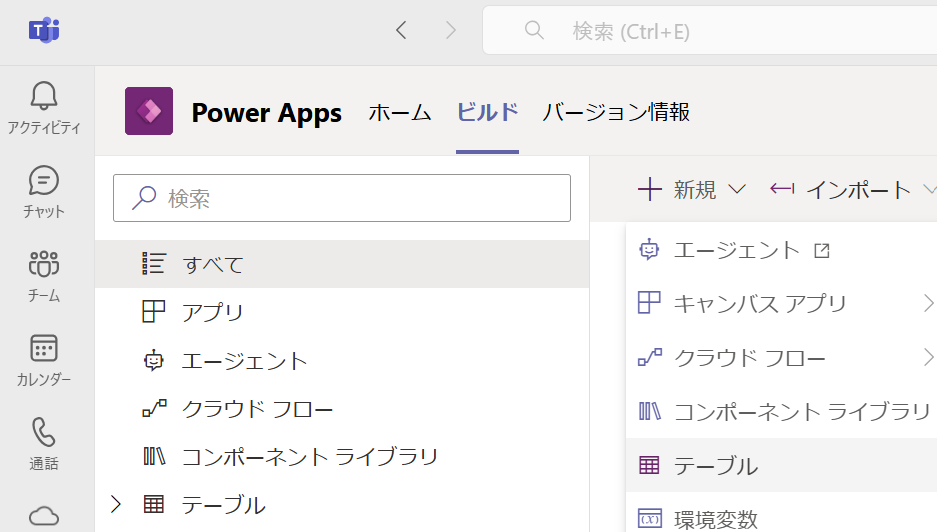Select クラウド フロー in the left list
Image resolution: width=937 pixels, height=532 pixels.
(342, 408)
